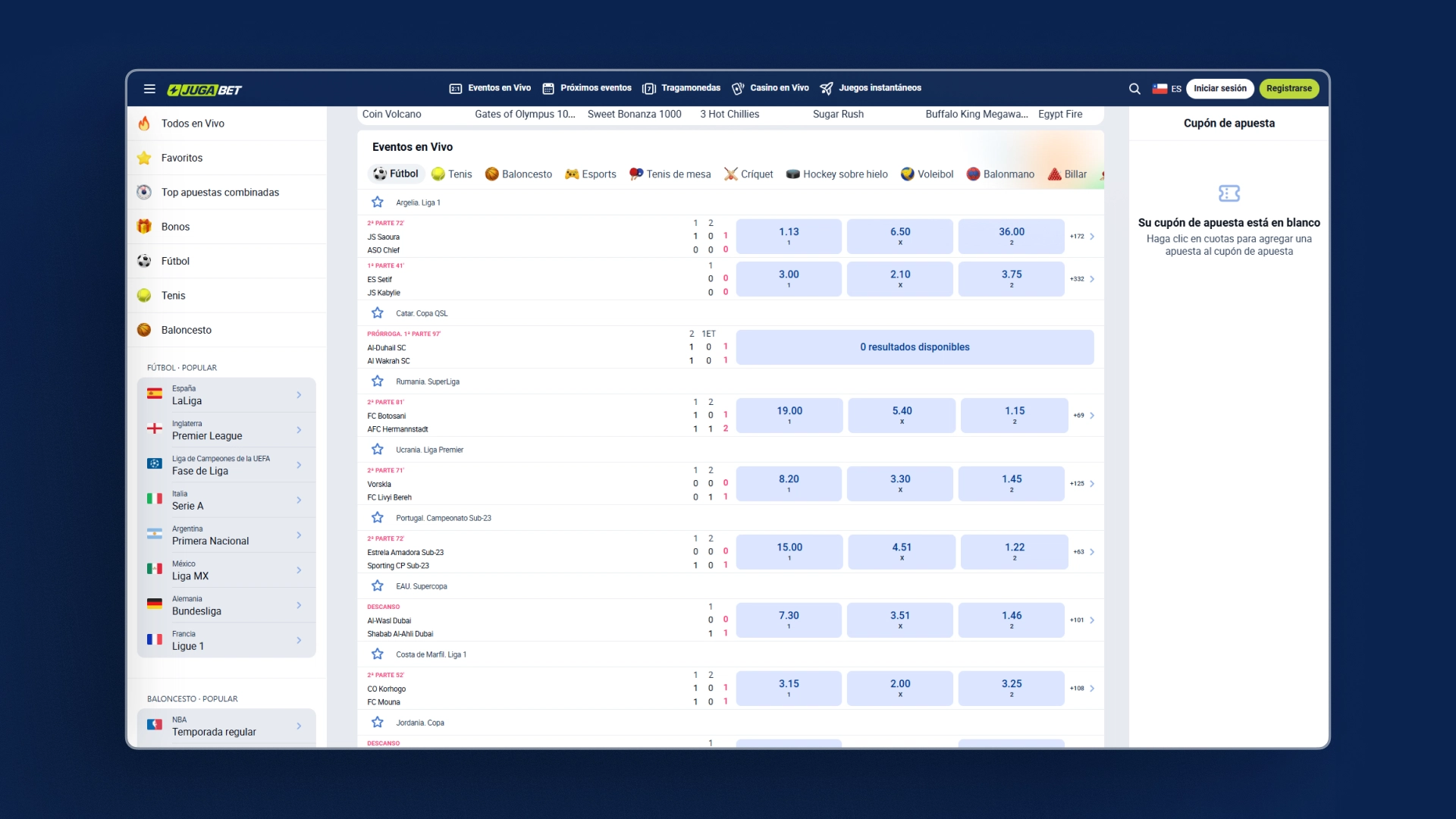Expand the Inglaterra Premier League entry

coord(226,430)
